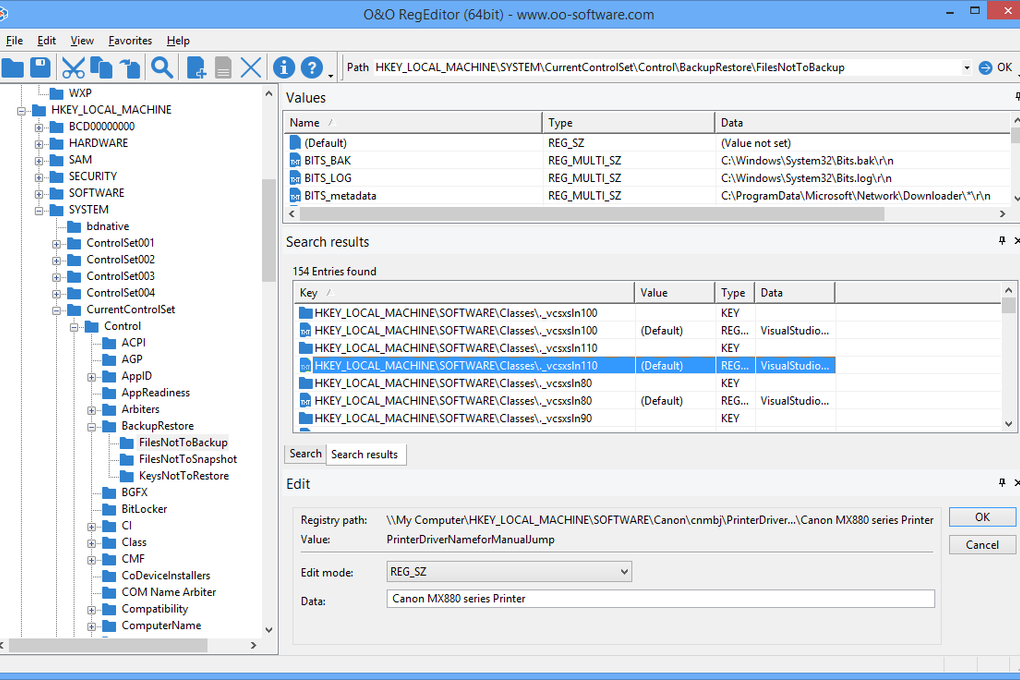This screenshot has width=1020, height=680.
Task: Sort search results by Key column
Action: tap(464, 293)
